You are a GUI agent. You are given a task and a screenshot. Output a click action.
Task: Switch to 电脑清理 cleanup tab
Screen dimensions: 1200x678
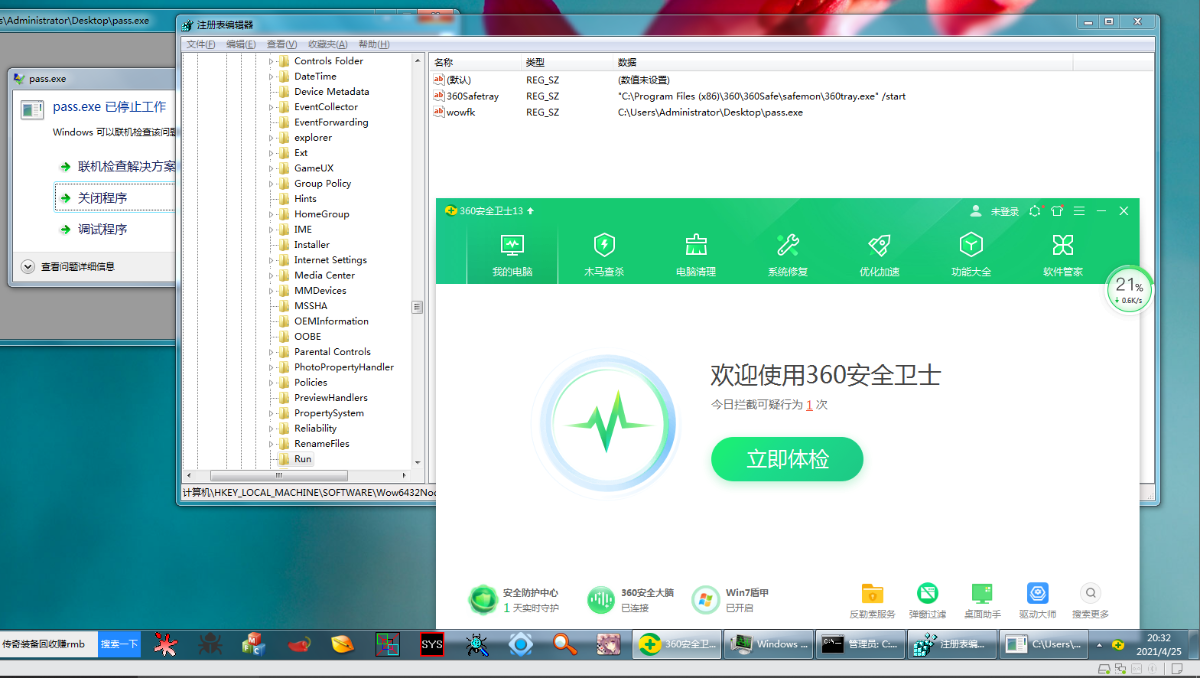click(x=696, y=256)
